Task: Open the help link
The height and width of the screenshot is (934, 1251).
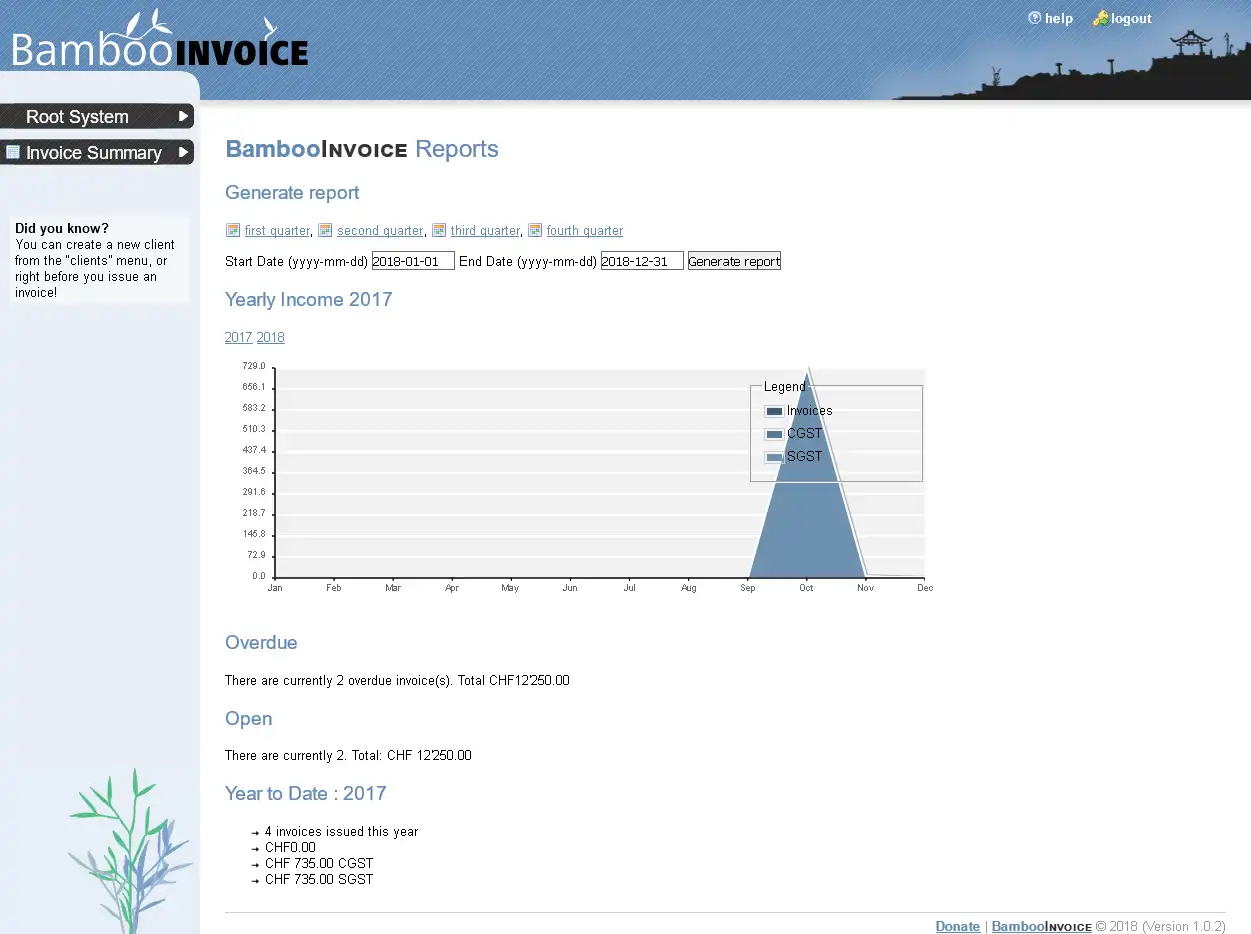Action: tap(1059, 18)
